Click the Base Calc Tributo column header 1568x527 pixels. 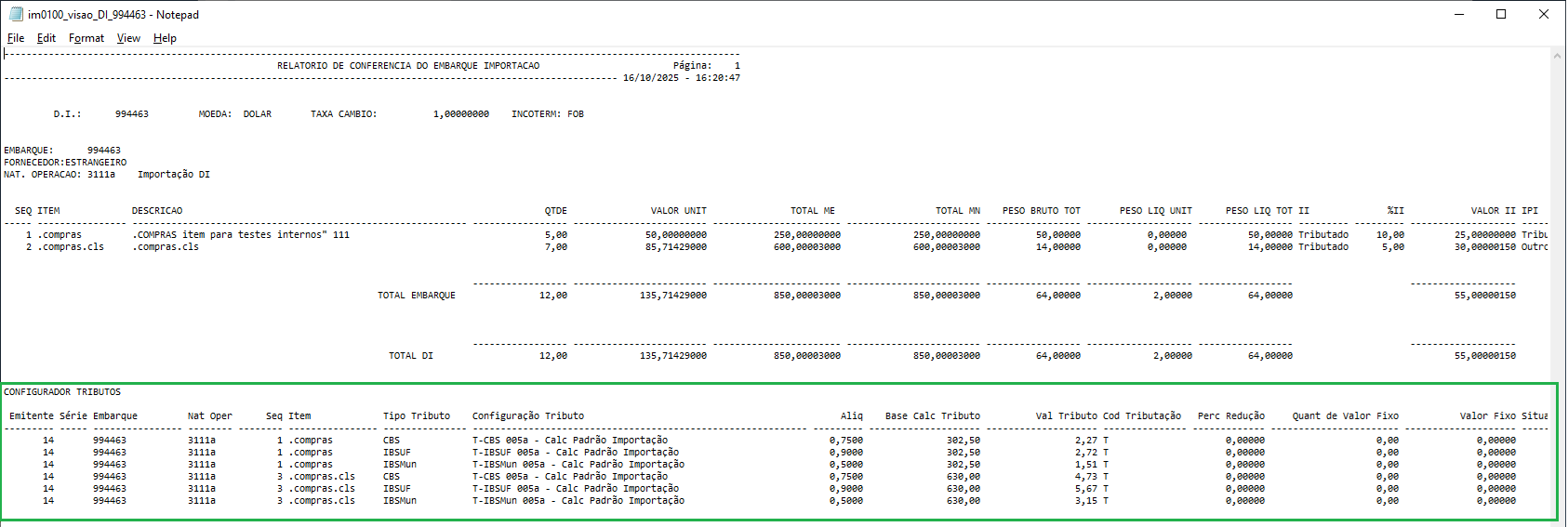click(x=933, y=416)
